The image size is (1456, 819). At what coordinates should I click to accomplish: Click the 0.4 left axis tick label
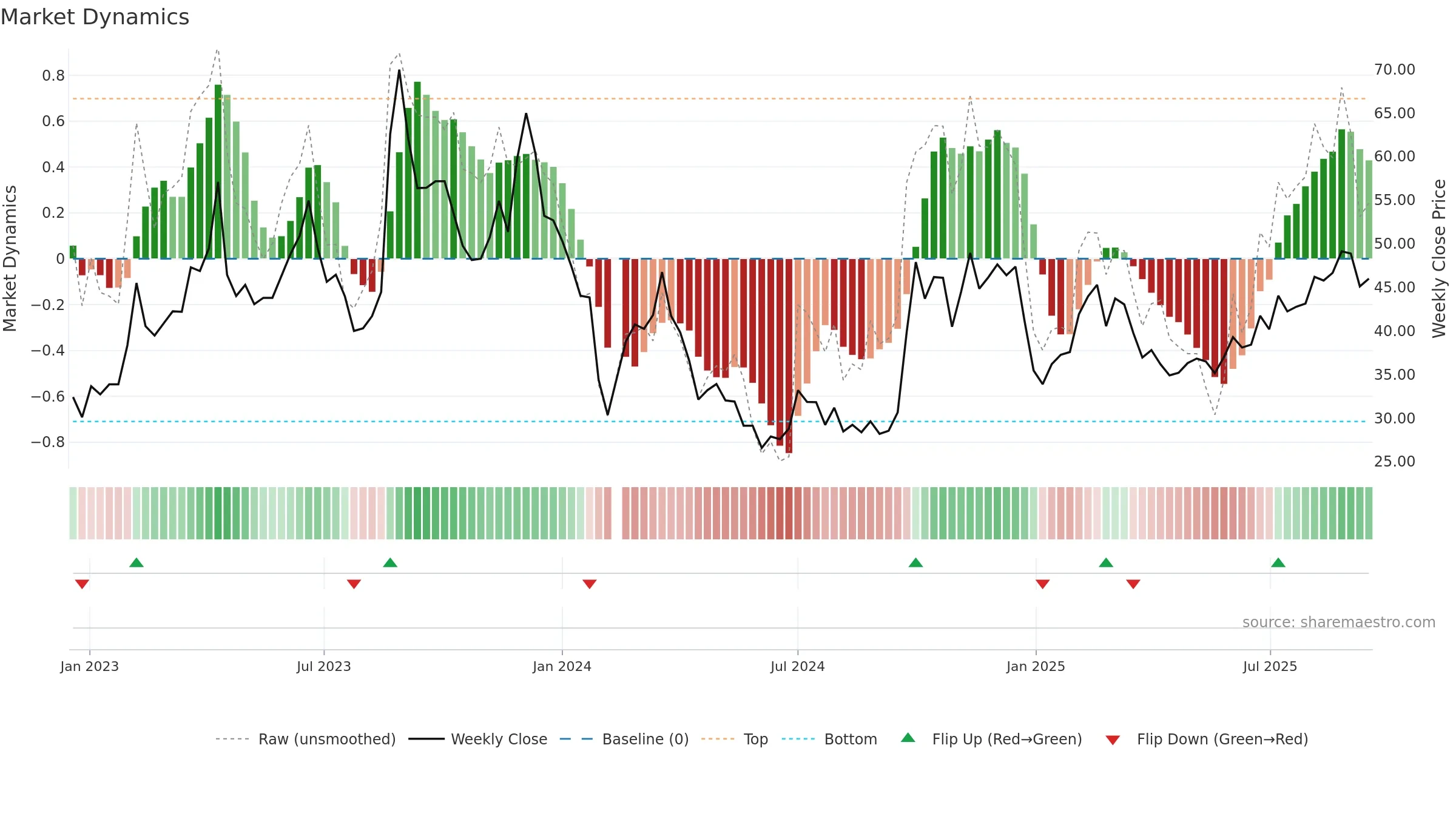[x=53, y=167]
